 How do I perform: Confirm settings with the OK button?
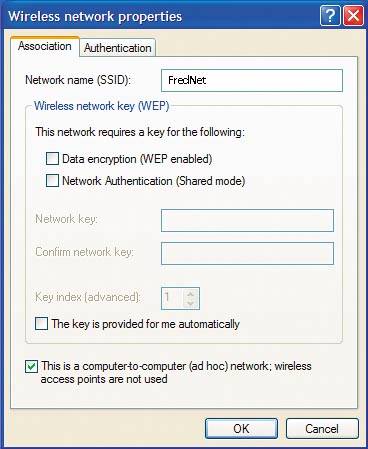tap(241, 428)
